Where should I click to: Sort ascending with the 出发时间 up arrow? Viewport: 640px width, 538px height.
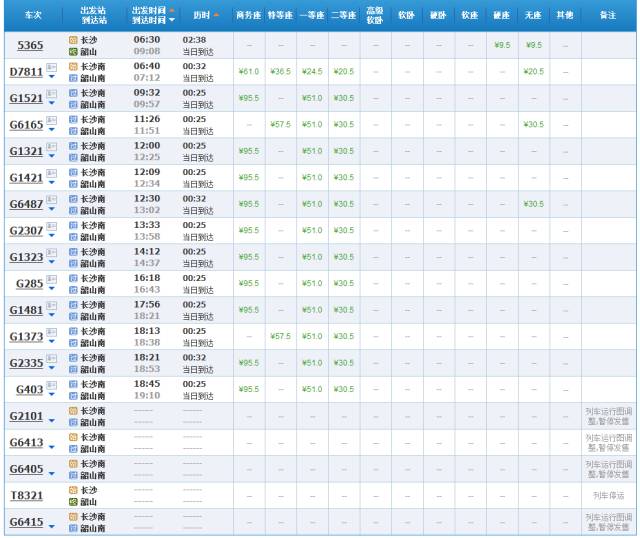coord(171,10)
